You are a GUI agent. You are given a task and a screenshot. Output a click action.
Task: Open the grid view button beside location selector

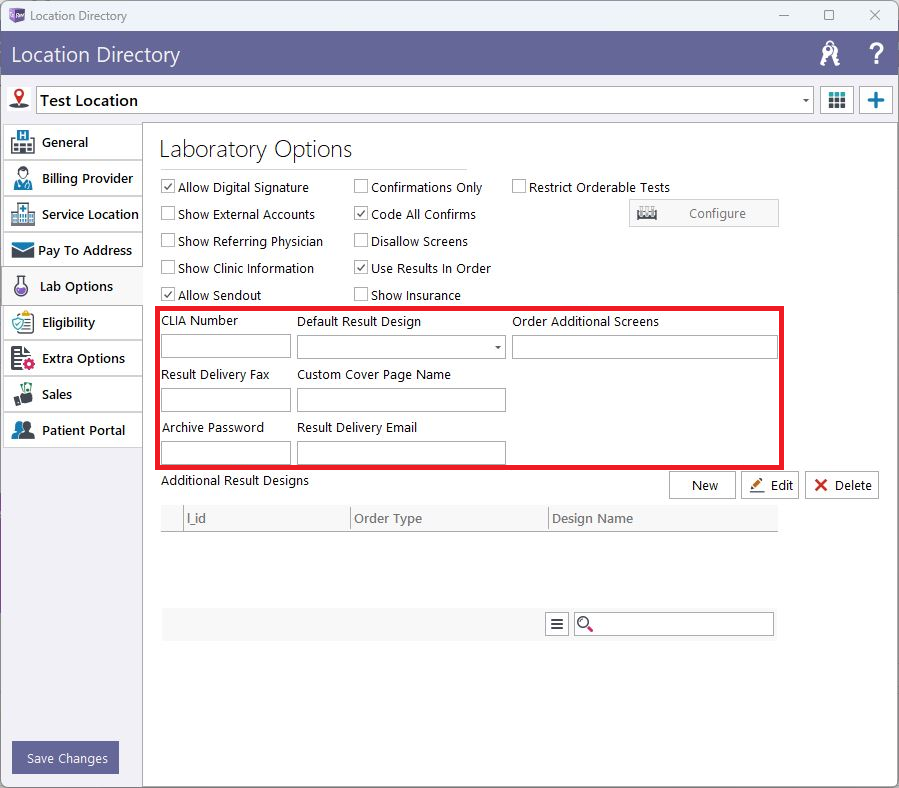pos(837,100)
